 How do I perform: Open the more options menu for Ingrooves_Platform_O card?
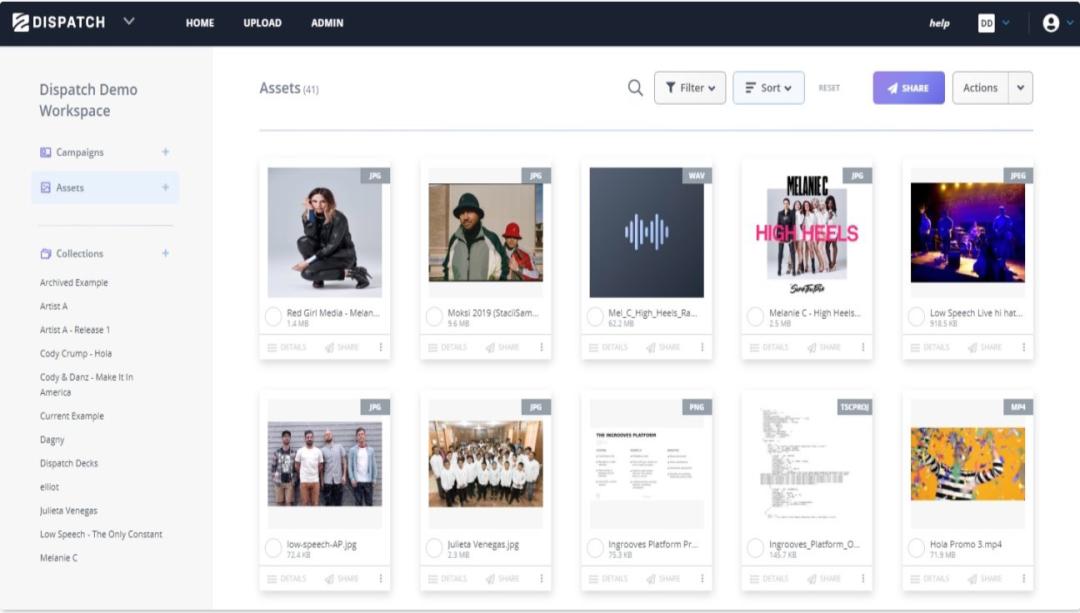tap(862, 579)
